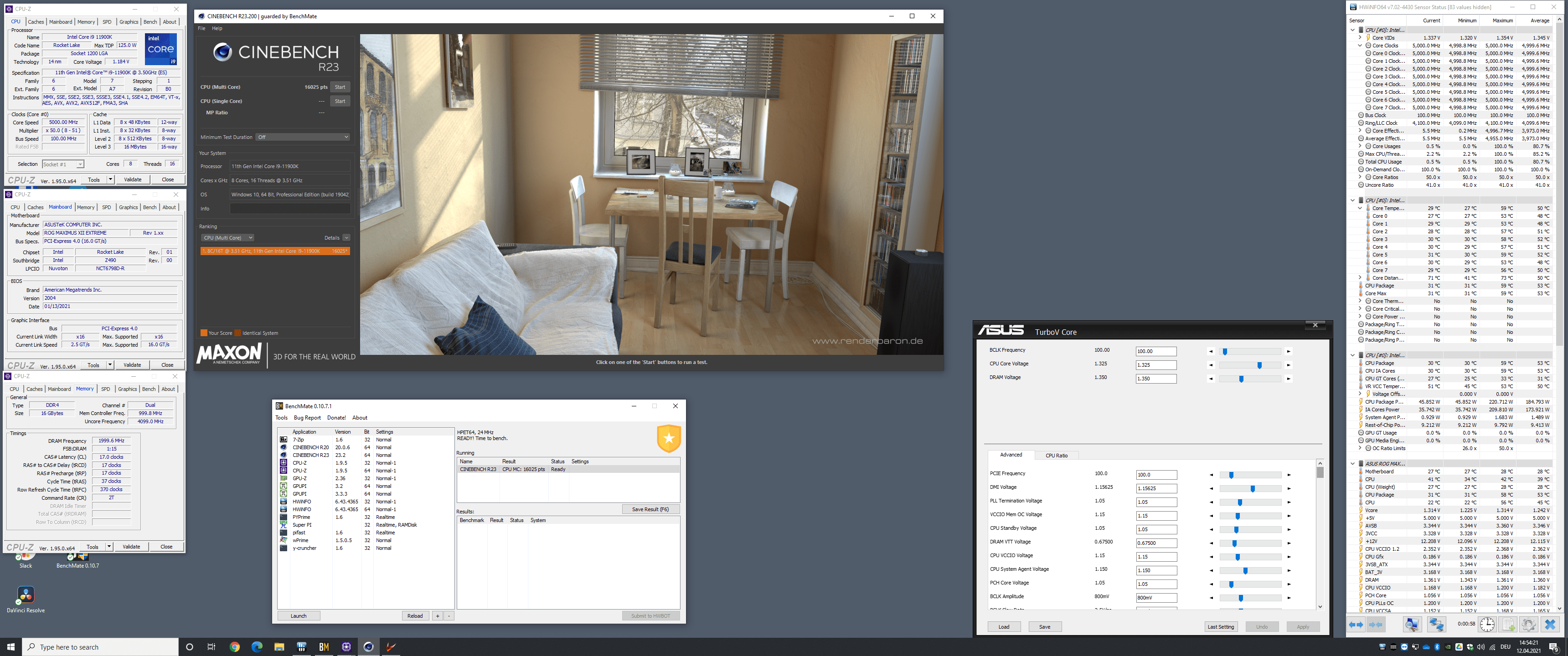1568x656 pixels.
Task: Click Validate in CPU-Z Memory window
Action: click(131, 547)
